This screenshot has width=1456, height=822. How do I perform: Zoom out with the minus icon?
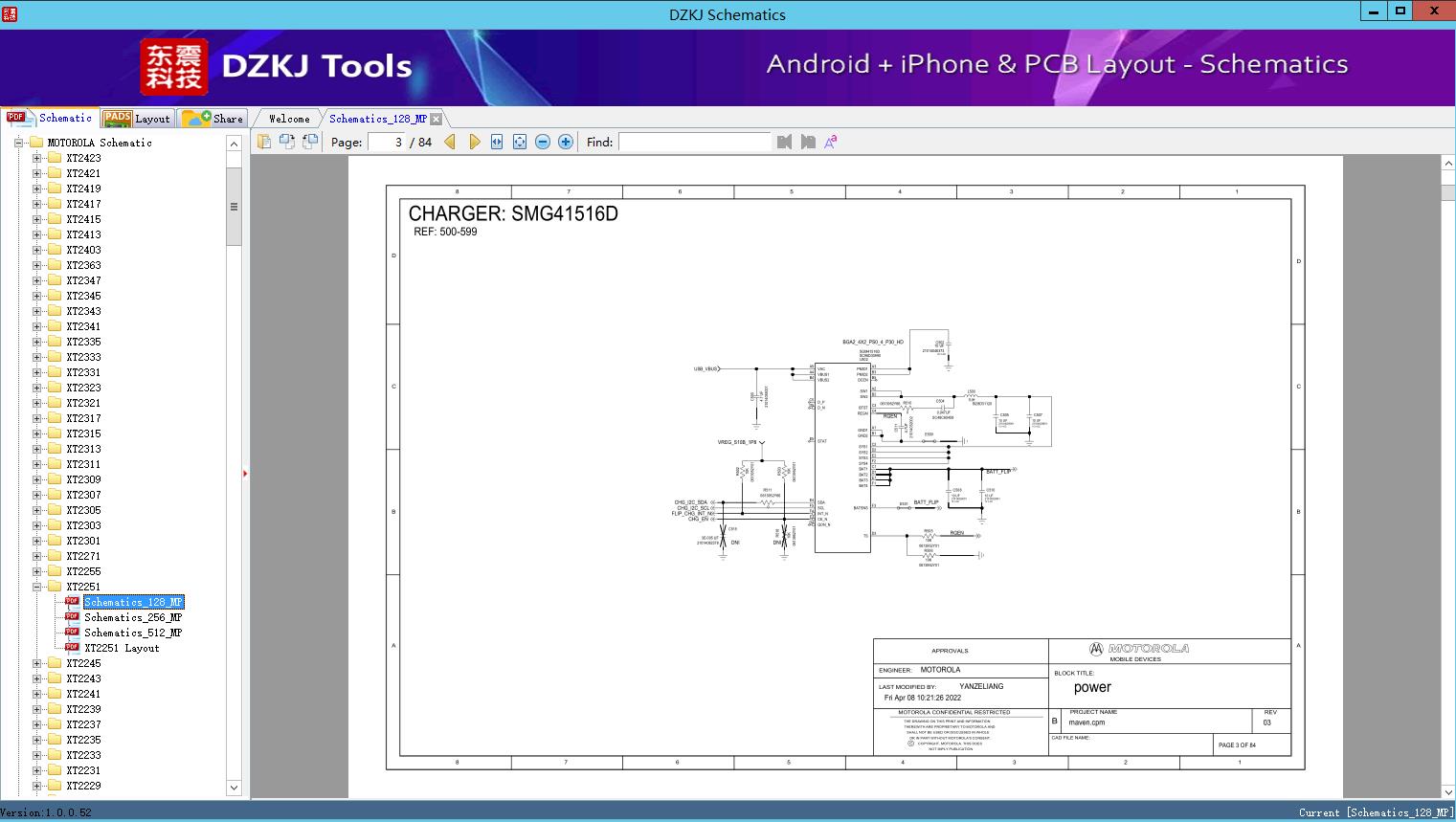543,142
